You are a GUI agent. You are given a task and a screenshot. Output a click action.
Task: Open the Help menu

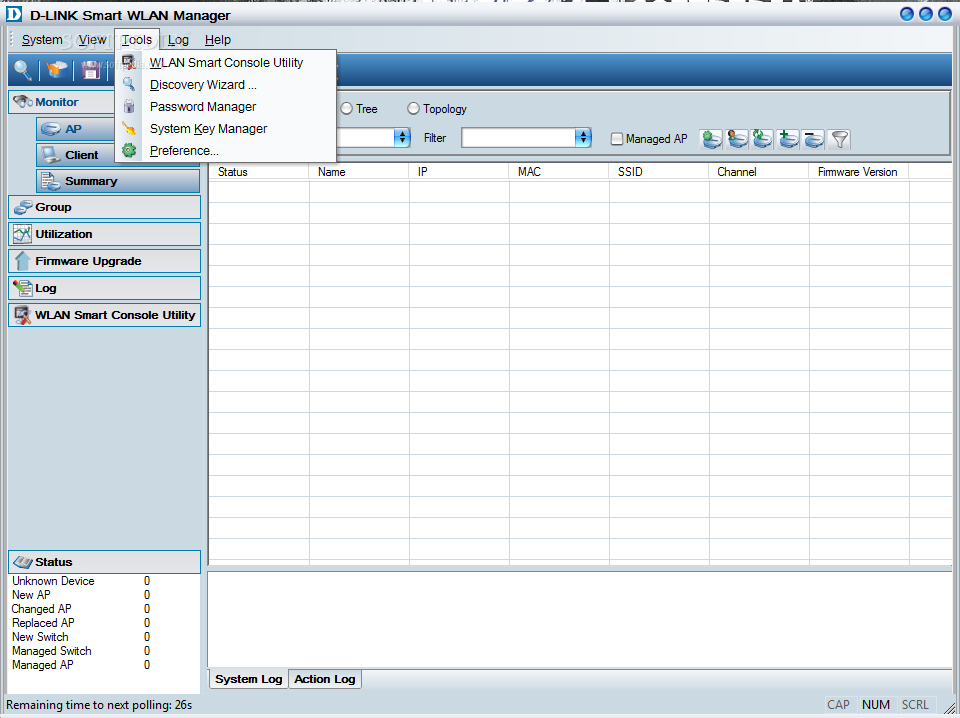coord(217,40)
